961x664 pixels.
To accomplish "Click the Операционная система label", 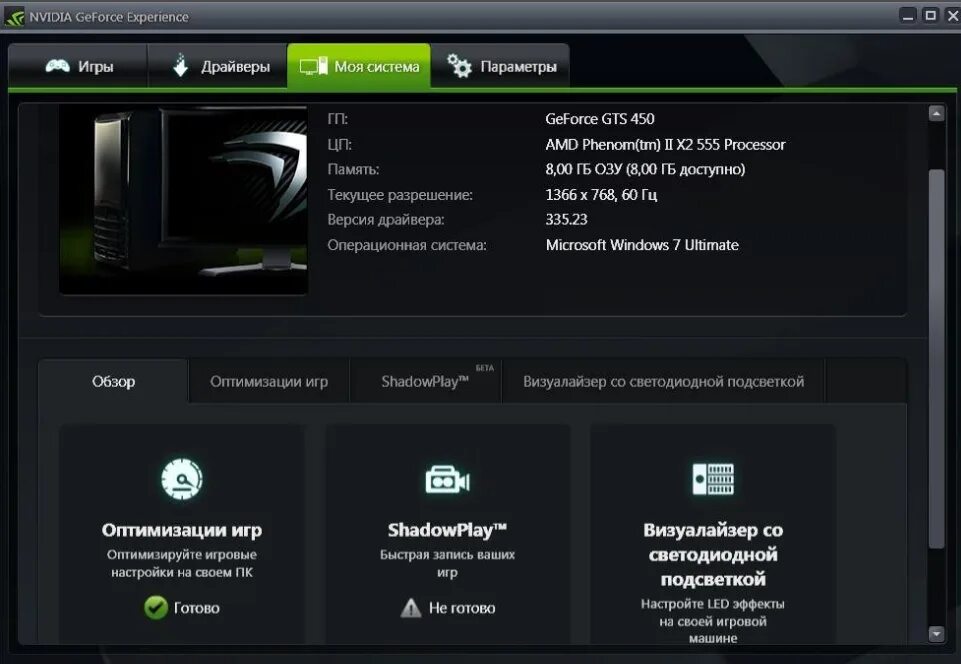I will coord(407,245).
